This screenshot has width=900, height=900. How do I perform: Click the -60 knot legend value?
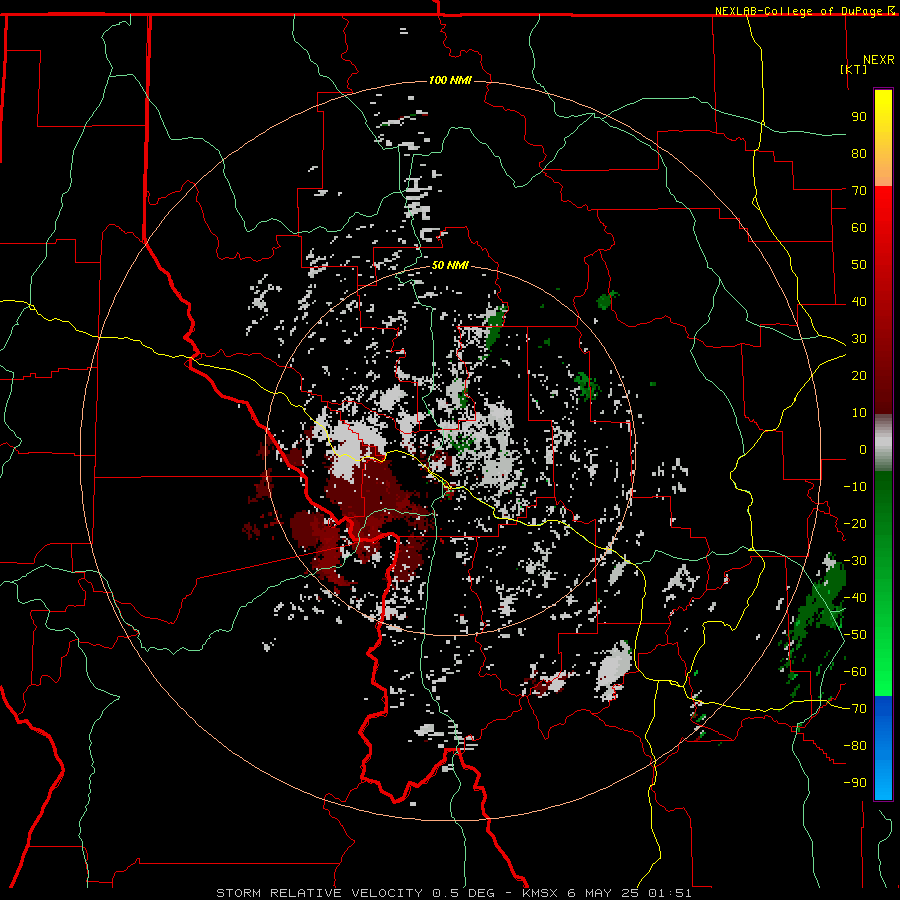(x=855, y=672)
